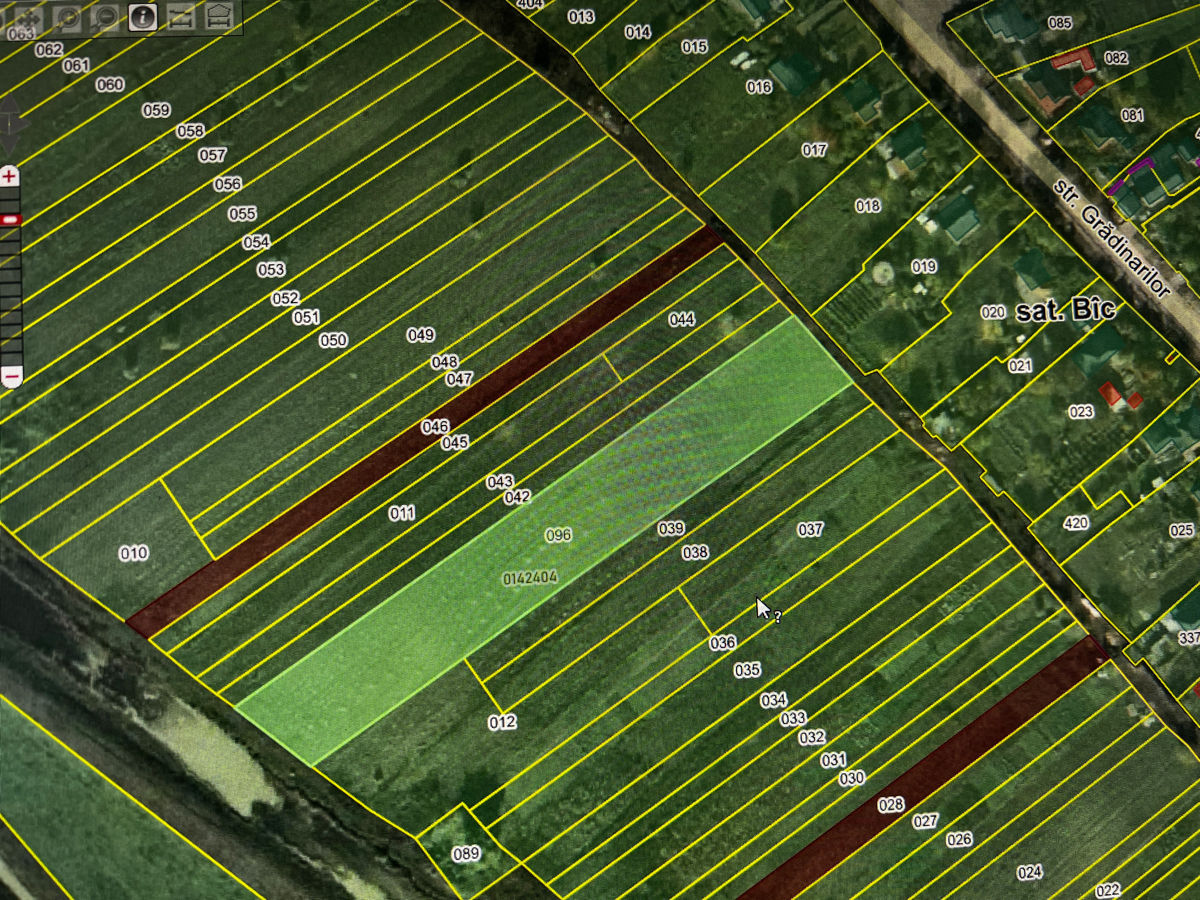Click parcel label 012

pos(503,722)
